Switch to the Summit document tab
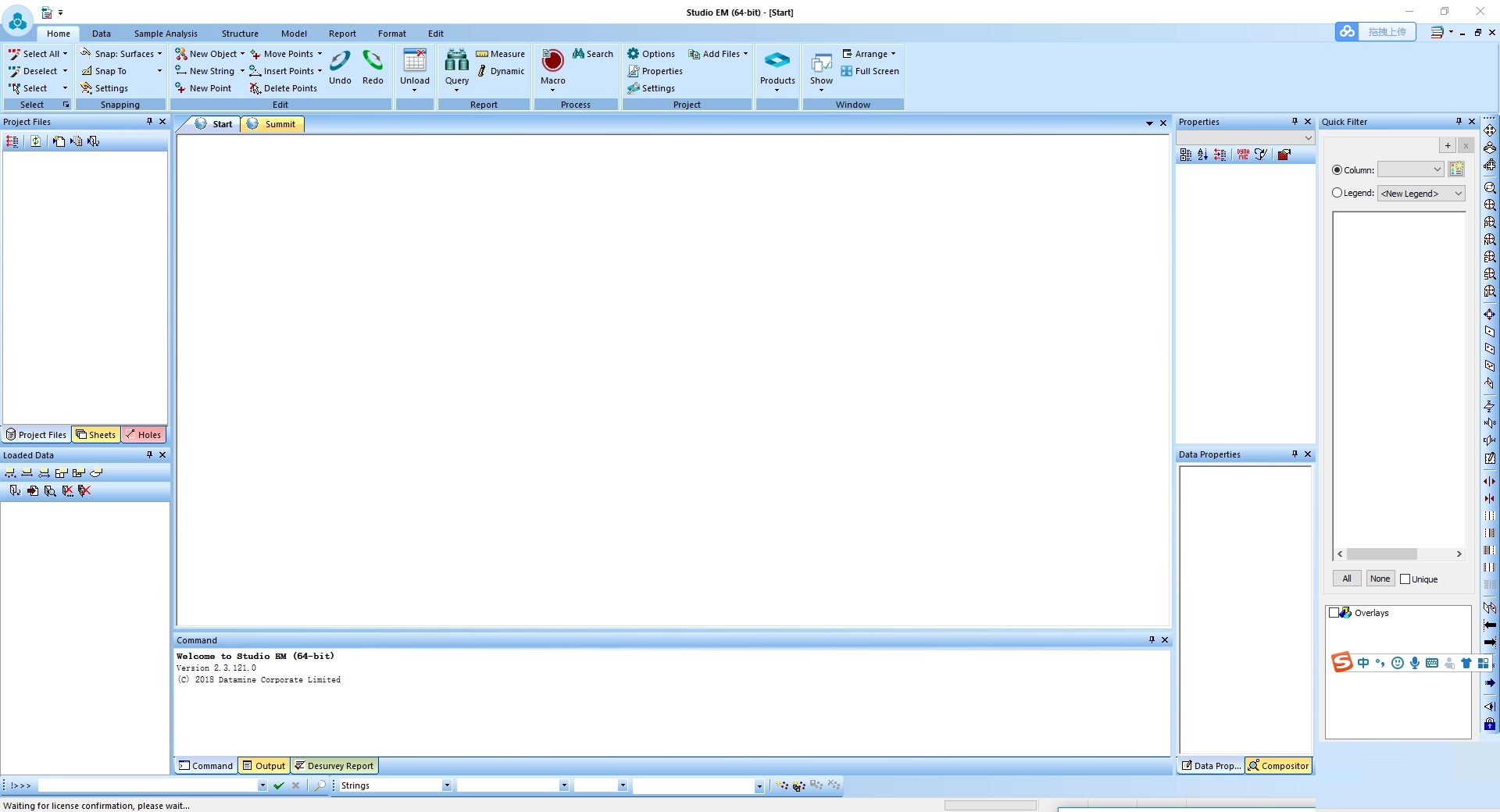Screen dimensions: 1500x812 click(272, 124)
